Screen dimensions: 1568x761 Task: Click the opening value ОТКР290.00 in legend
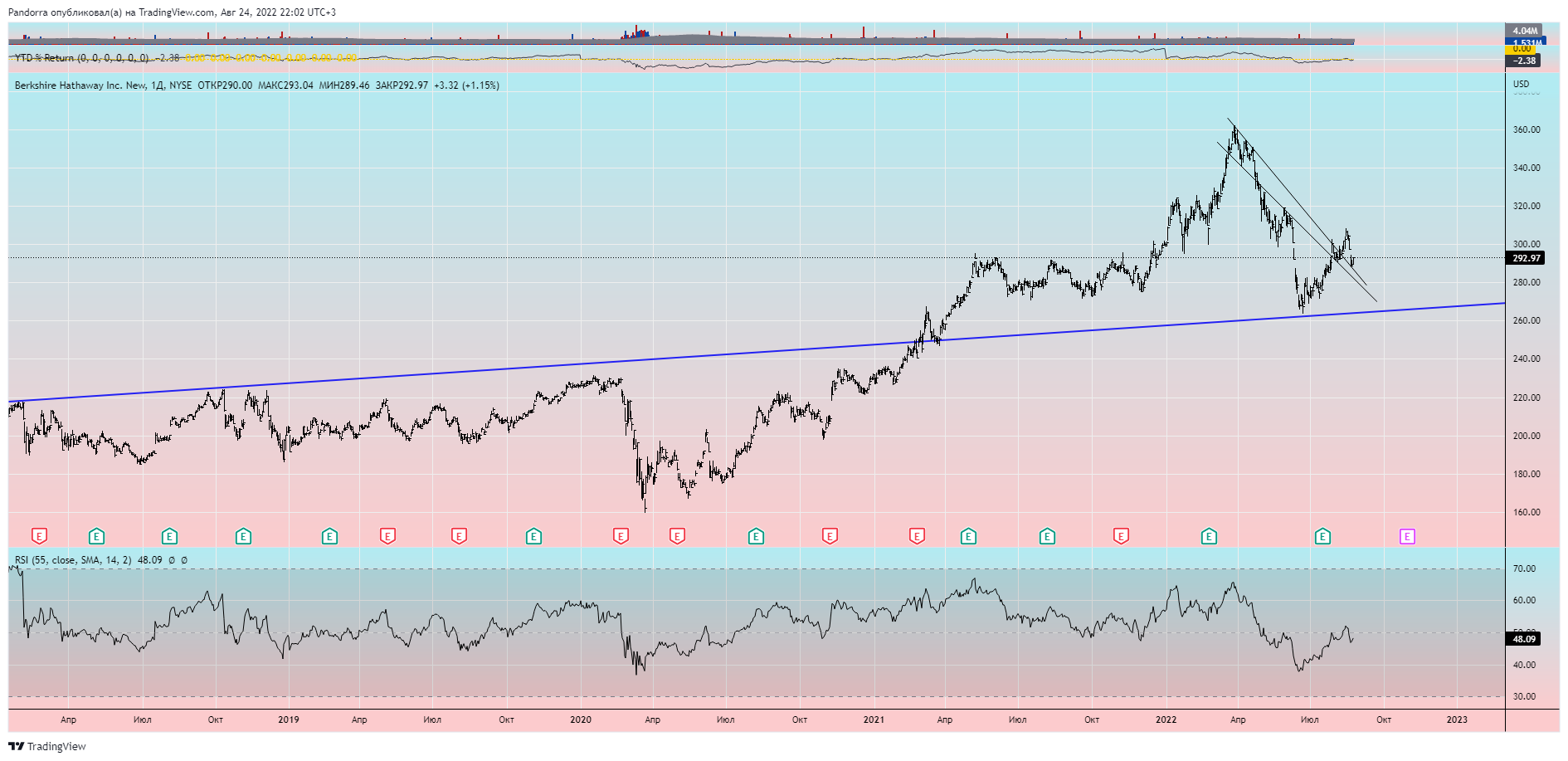225,85
